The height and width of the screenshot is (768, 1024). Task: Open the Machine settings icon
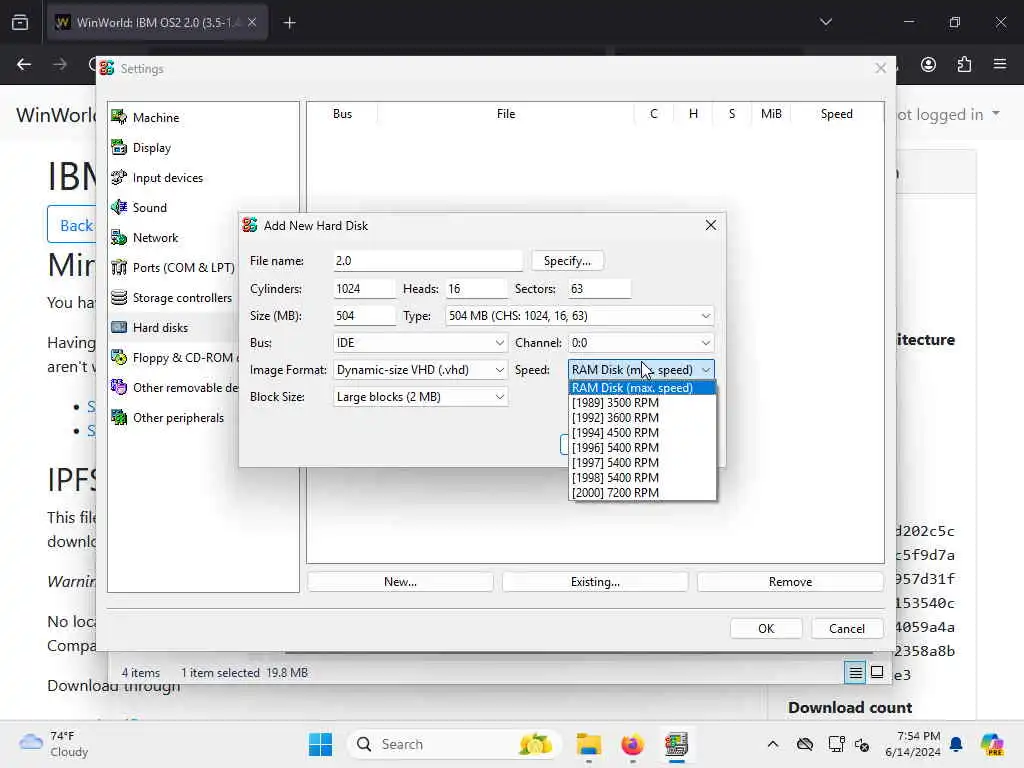[119, 117]
